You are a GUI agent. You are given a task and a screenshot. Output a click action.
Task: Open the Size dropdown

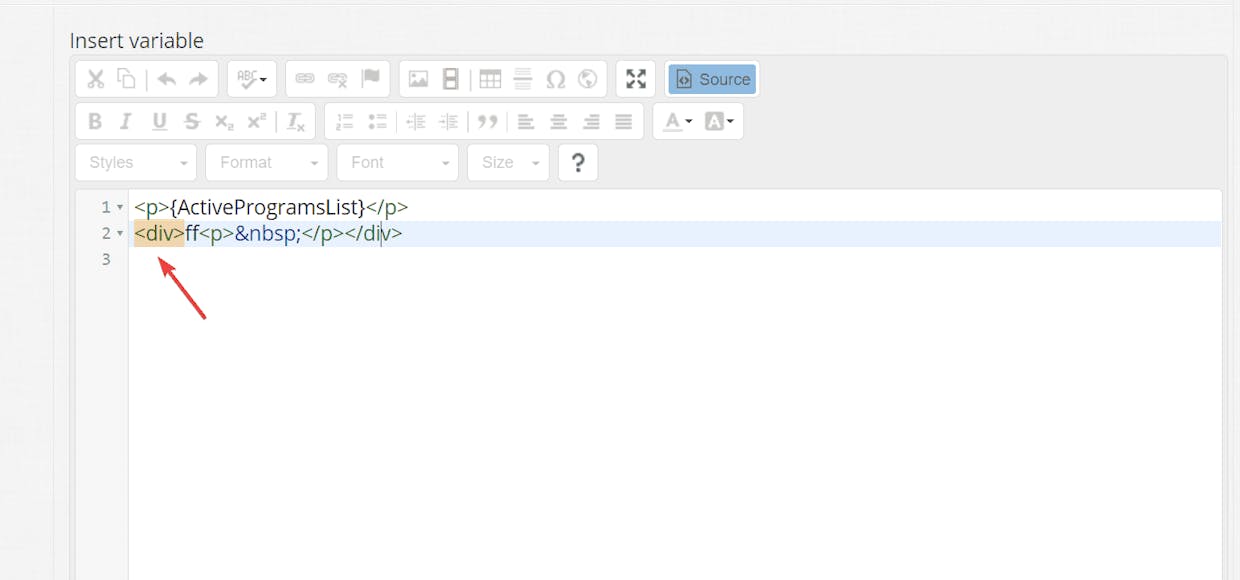(x=508, y=162)
